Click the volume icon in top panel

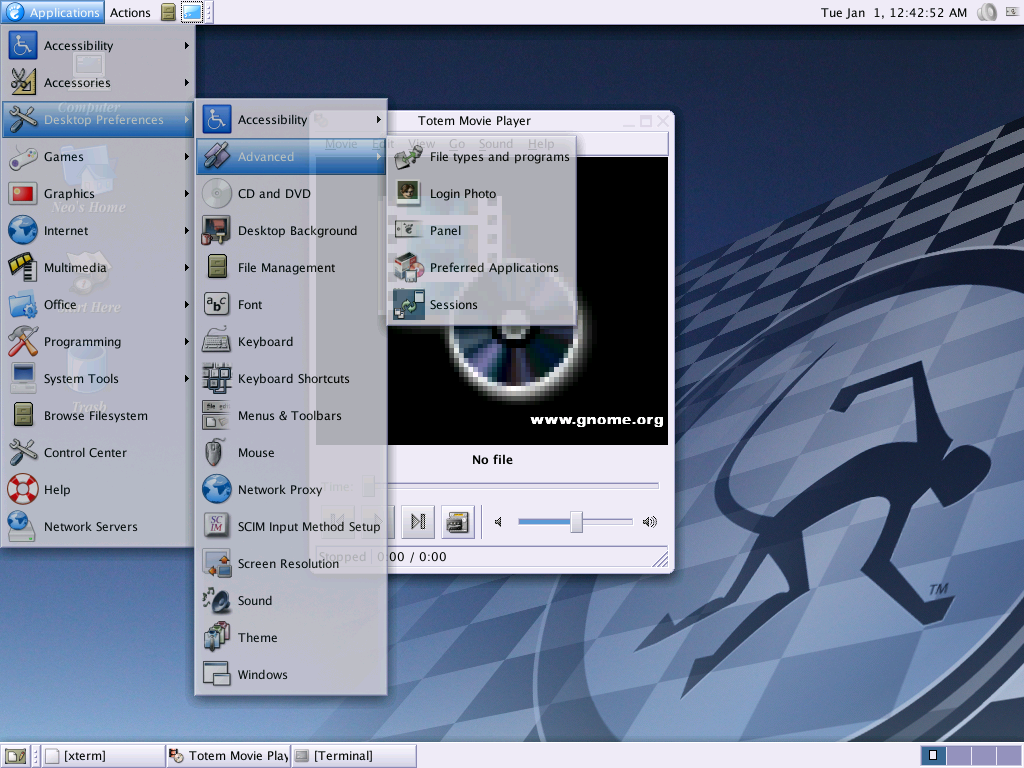click(987, 12)
